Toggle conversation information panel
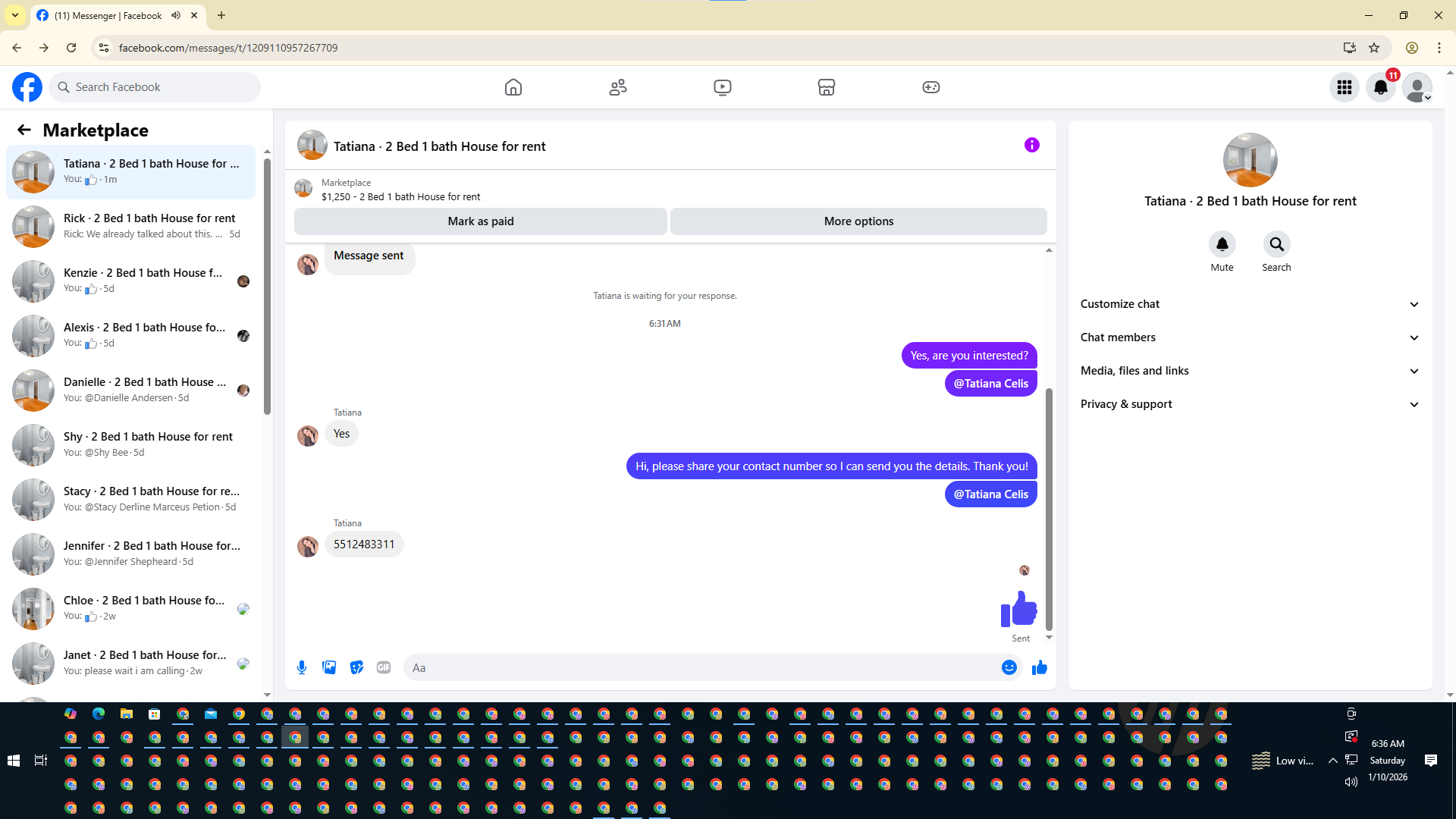This screenshot has height=819, width=1456. [1031, 145]
